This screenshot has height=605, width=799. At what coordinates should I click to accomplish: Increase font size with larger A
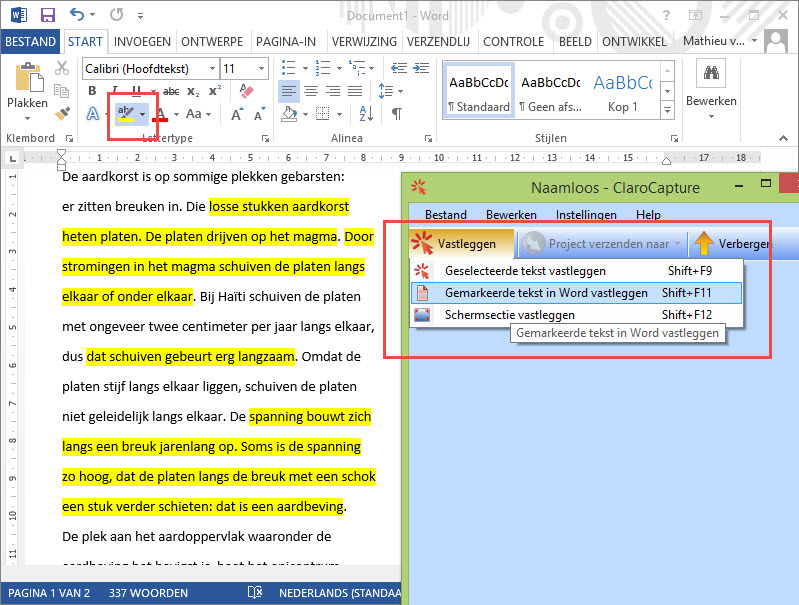pos(237,114)
